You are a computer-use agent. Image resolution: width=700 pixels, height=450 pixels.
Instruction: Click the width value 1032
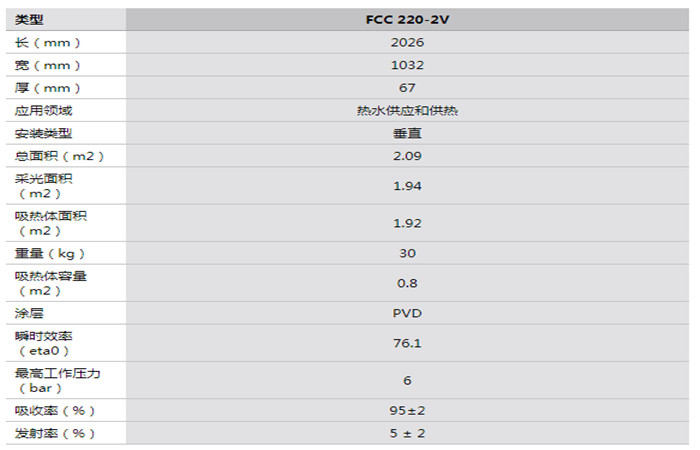point(407,65)
